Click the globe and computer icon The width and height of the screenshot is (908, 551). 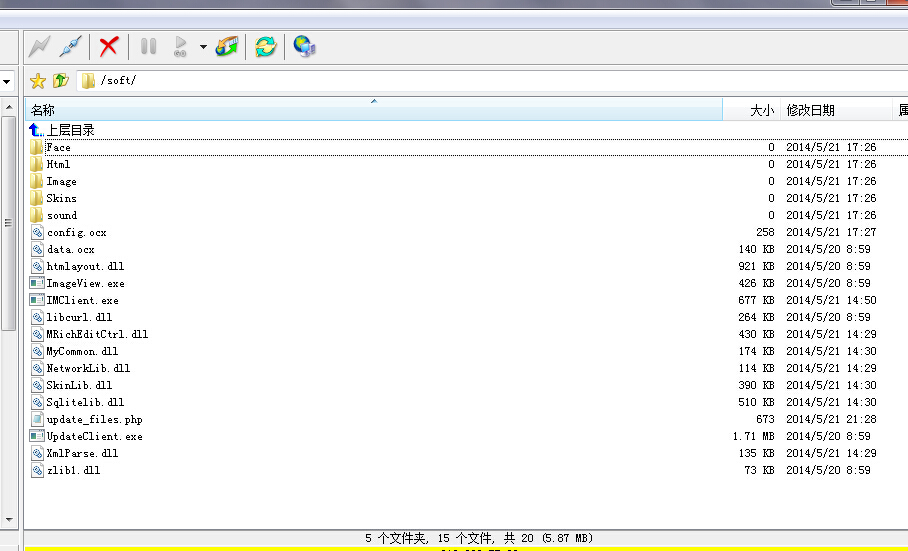tap(304, 46)
